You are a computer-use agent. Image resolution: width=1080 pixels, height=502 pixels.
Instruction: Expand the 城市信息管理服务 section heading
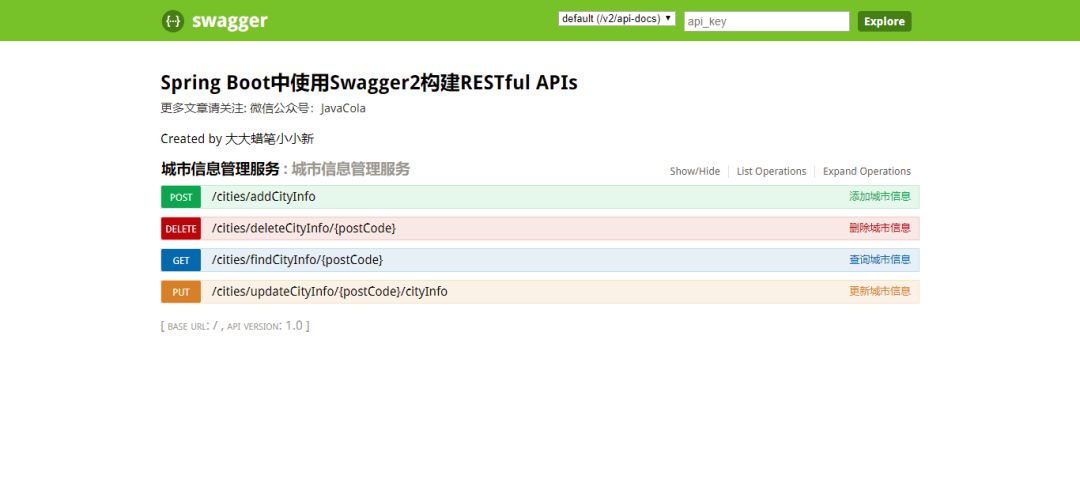220,169
